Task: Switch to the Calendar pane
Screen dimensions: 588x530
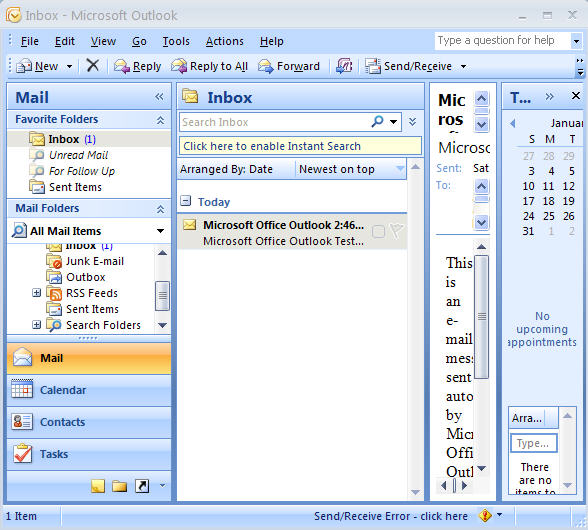Action: click(x=89, y=390)
